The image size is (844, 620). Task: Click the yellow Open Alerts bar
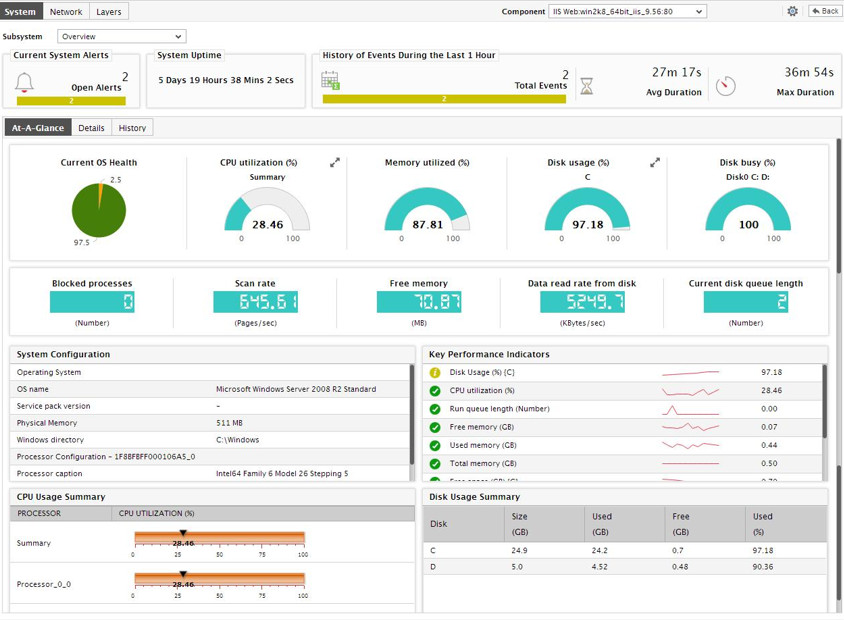pos(71,101)
